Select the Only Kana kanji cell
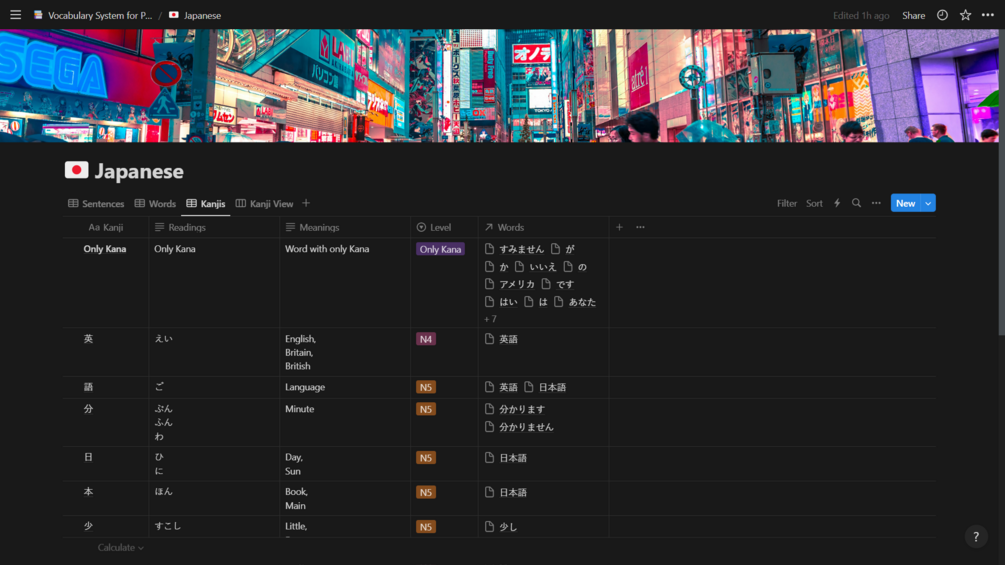 pos(106,283)
